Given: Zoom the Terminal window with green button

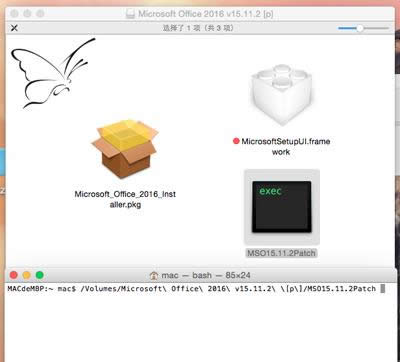Looking at the screenshot, I should (40, 275).
